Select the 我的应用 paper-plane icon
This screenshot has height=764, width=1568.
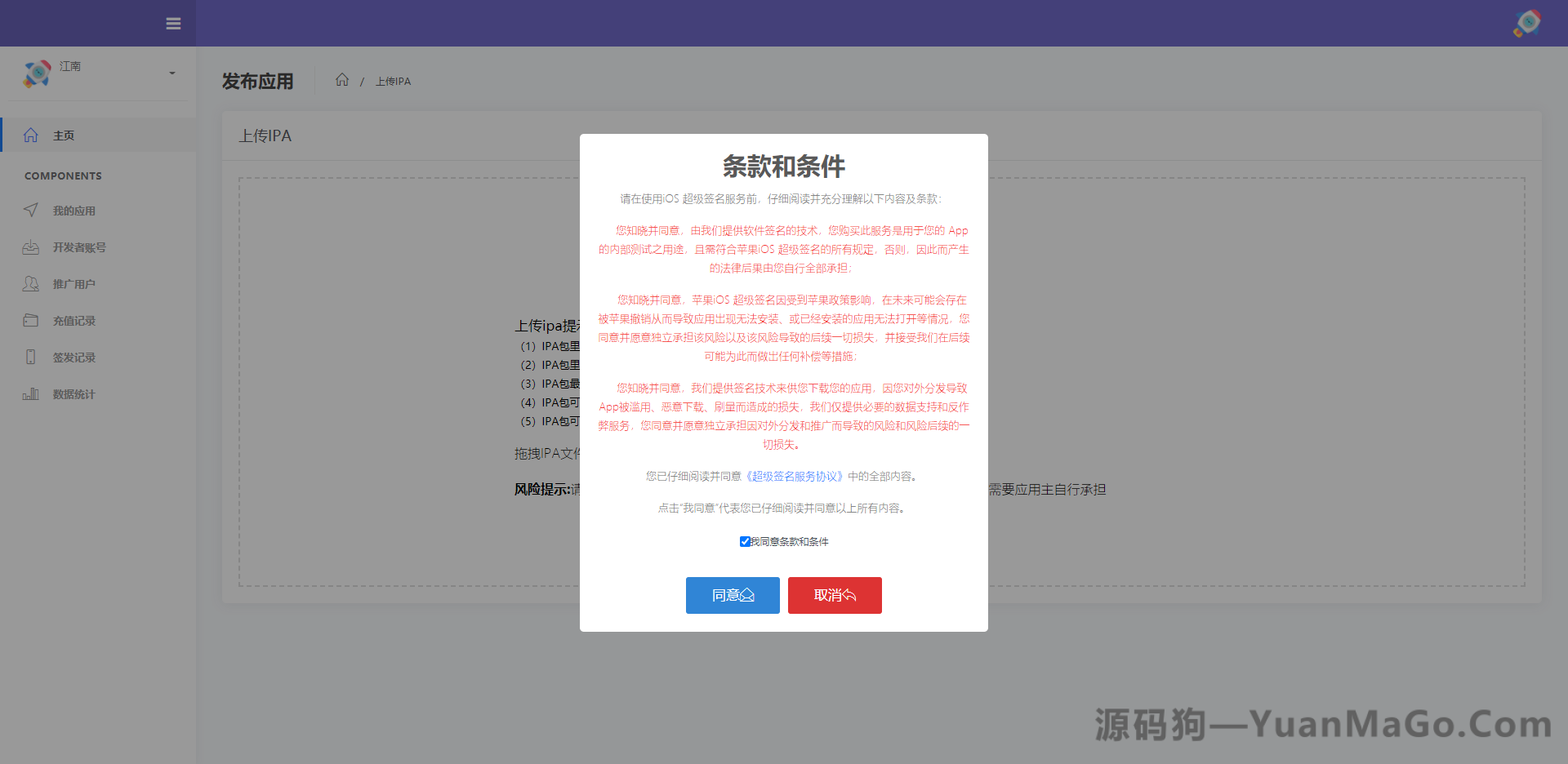tap(30, 210)
